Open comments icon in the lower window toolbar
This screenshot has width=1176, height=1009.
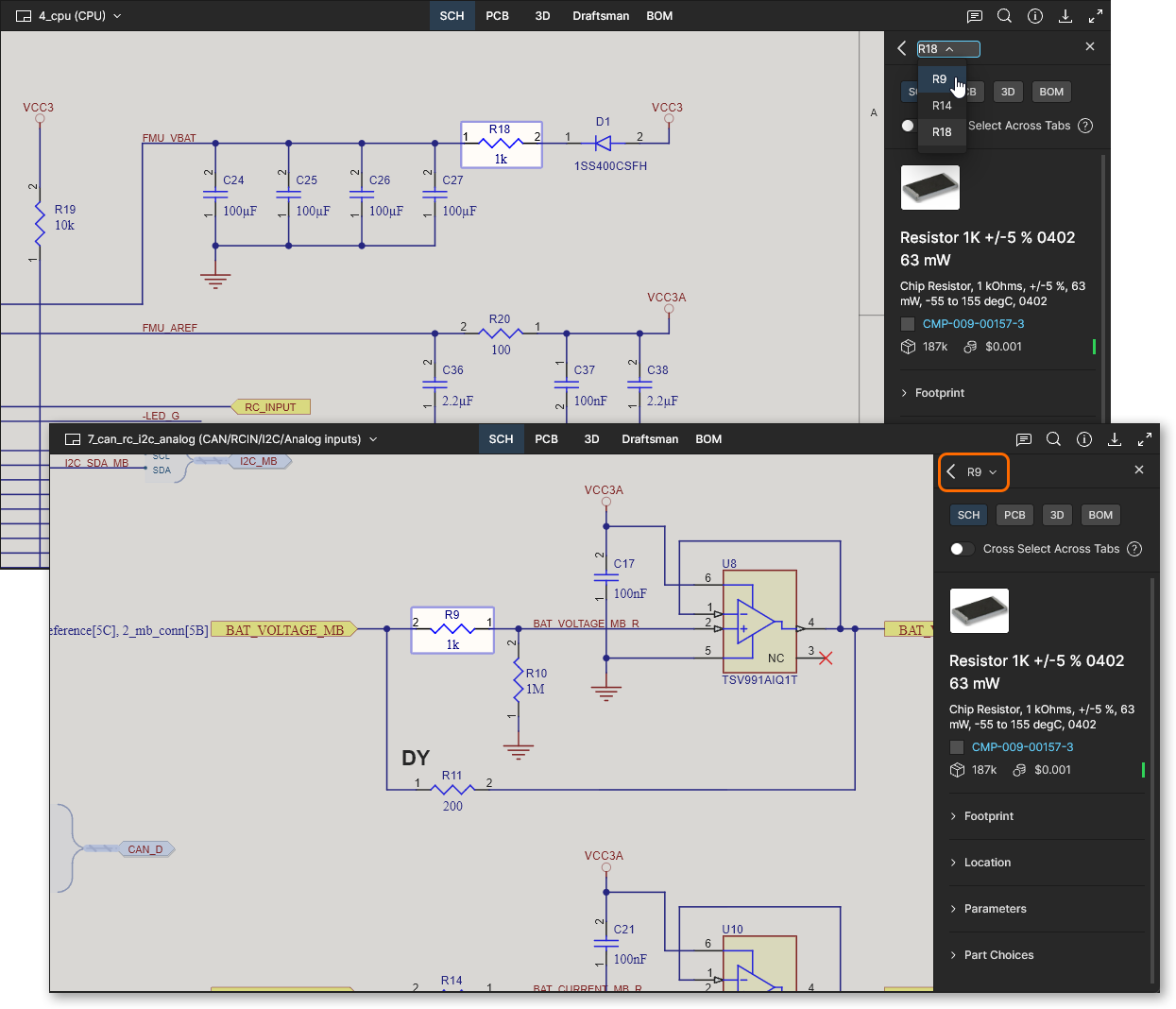(1023, 439)
